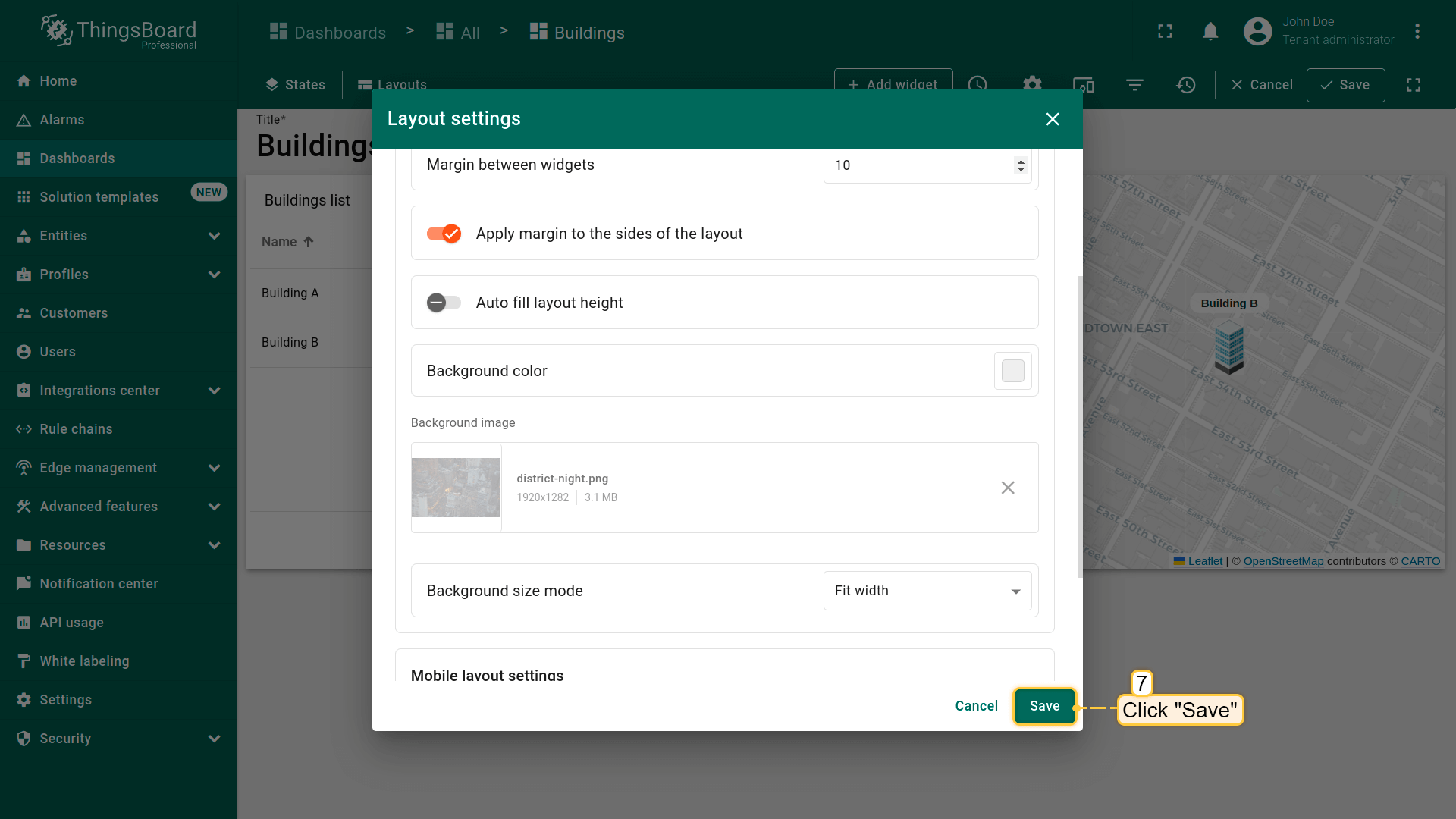Click Cancel in the dialog footer
This screenshot has height=819, width=1456.
[976, 706]
